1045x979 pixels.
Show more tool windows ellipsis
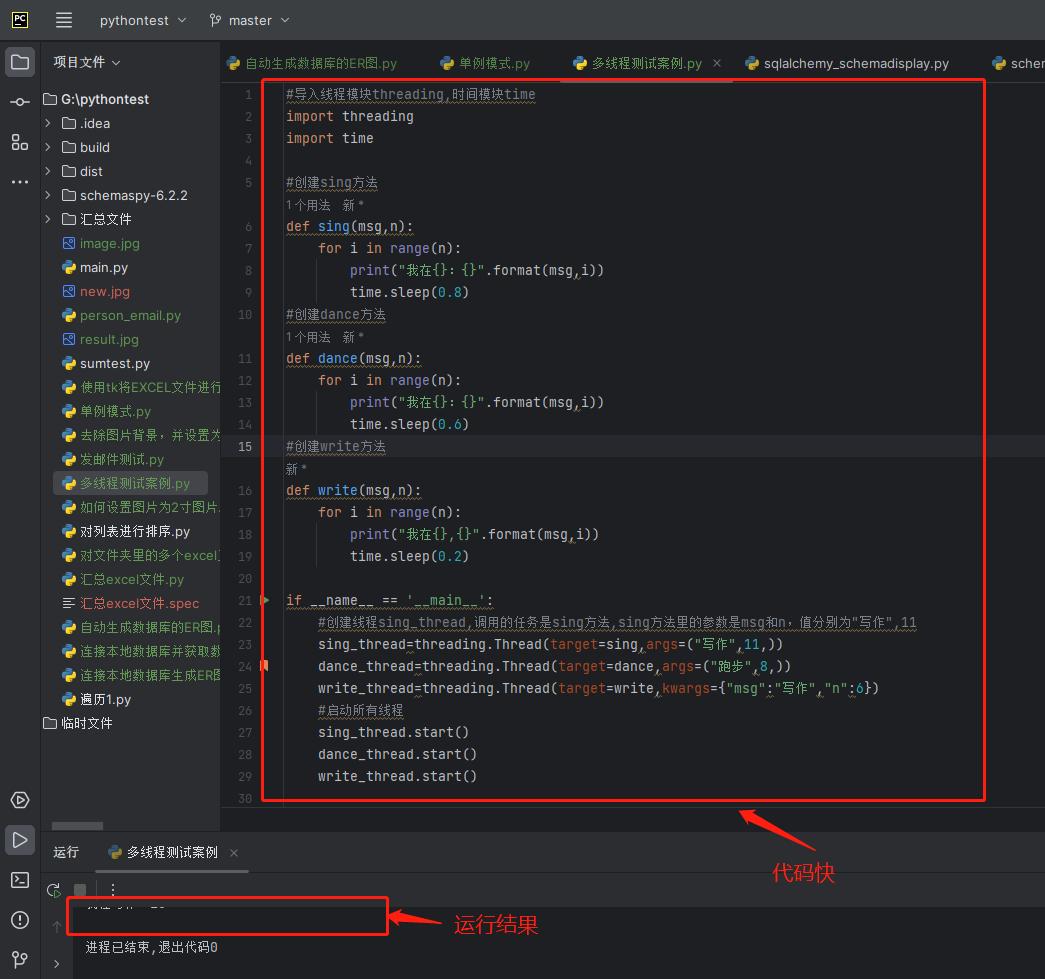[x=20, y=181]
